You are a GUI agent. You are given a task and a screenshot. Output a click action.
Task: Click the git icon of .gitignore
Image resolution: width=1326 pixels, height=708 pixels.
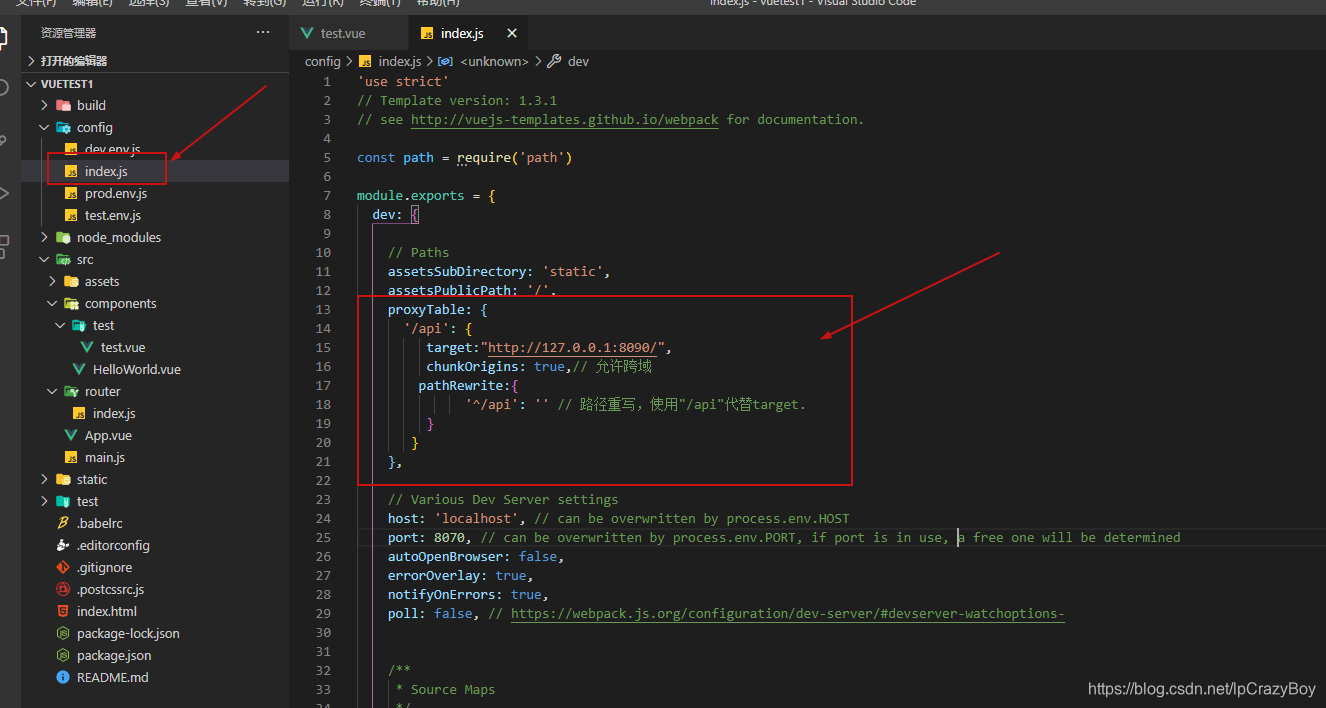tap(63, 567)
